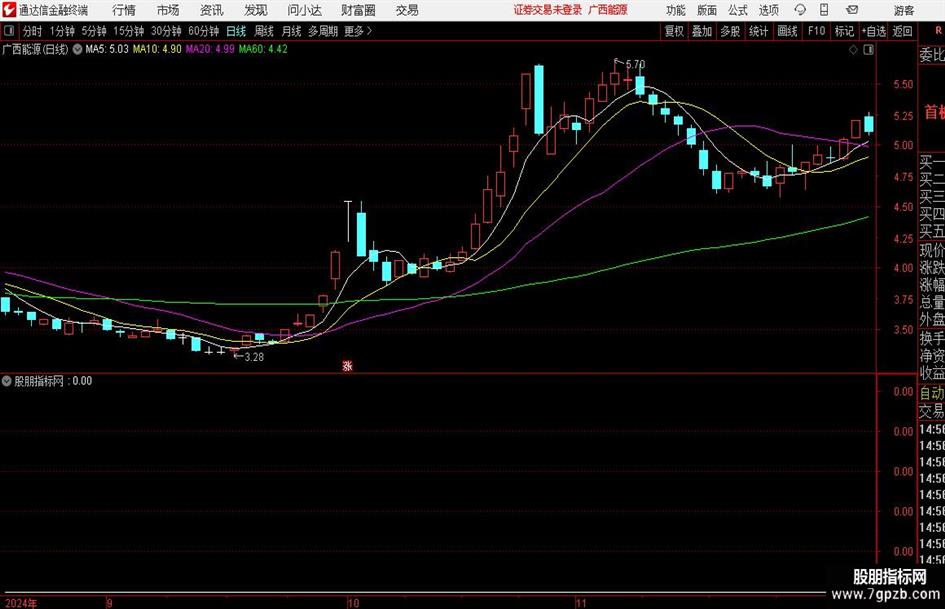945x609 pixels.
Task: Toggle the left sidebar panel icon
Action: pyautogui.click(x=9, y=31)
